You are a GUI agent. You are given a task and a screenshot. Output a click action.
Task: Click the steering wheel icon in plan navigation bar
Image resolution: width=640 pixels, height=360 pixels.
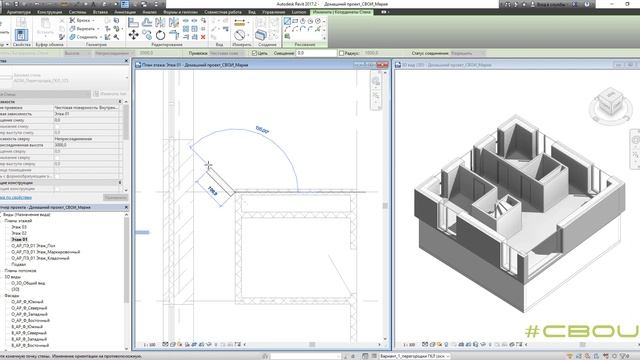[x=376, y=82]
